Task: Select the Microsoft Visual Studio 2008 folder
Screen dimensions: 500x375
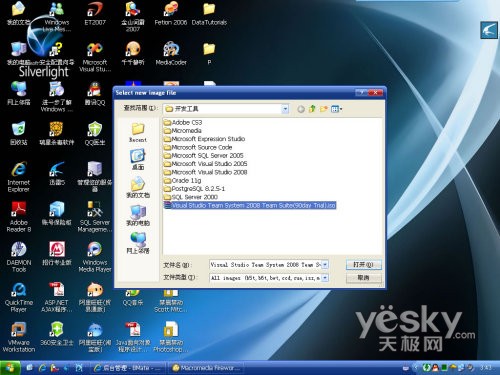Action: pyautogui.click(x=206, y=172)
